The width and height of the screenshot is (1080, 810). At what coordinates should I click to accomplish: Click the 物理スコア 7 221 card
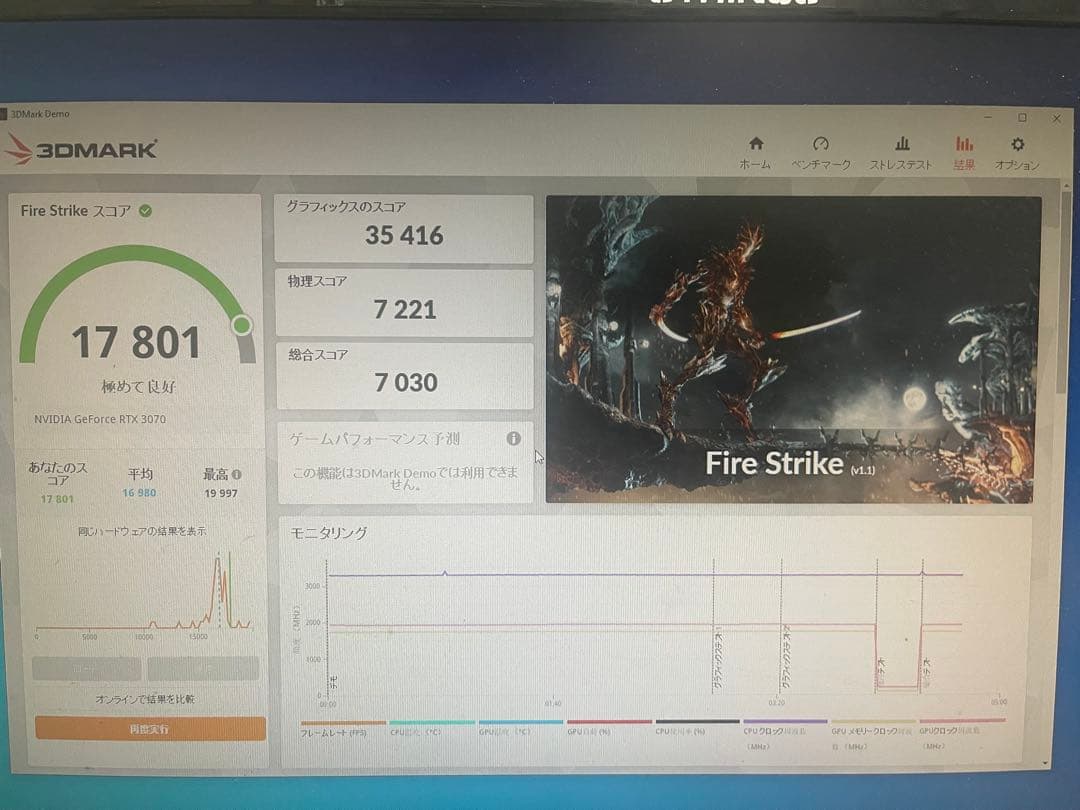click(404, 303)
